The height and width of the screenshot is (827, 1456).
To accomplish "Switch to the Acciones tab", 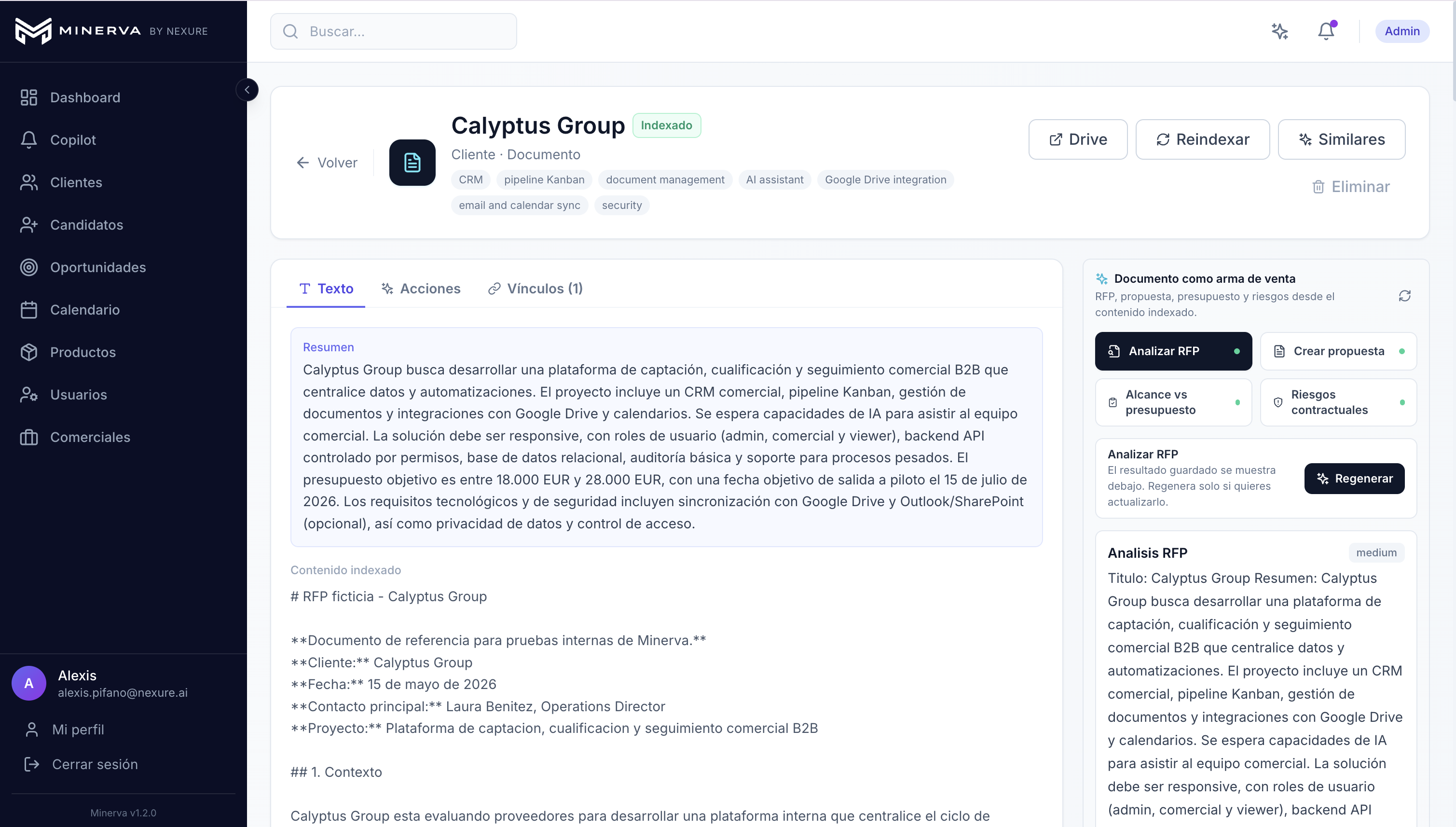I will [x=421, y=289].
